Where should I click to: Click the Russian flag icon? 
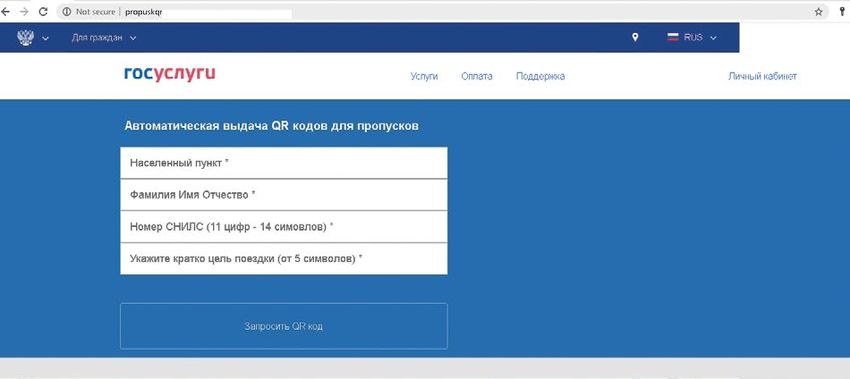[x=673, y=37]
